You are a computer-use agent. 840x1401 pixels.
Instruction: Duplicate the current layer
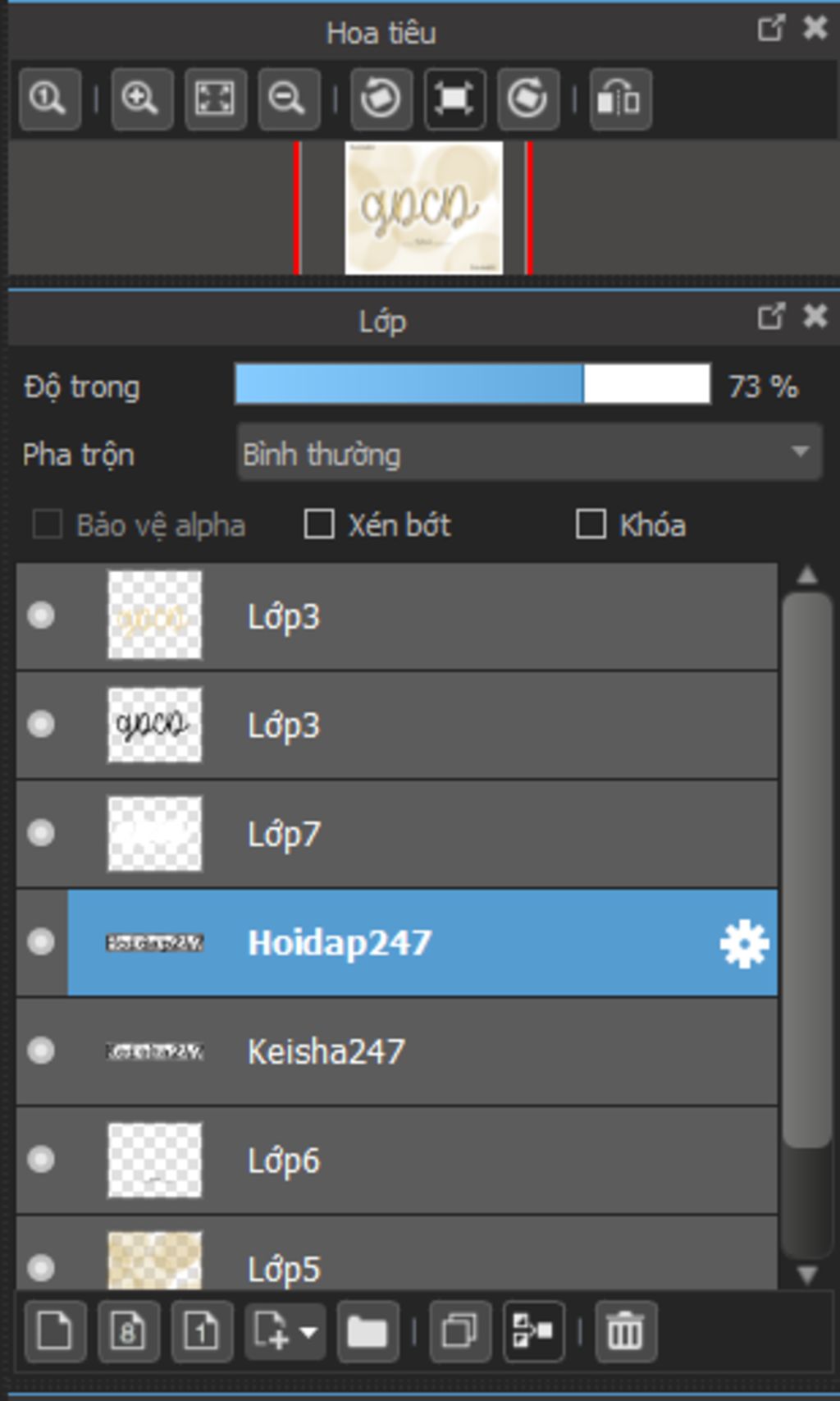459,1330
